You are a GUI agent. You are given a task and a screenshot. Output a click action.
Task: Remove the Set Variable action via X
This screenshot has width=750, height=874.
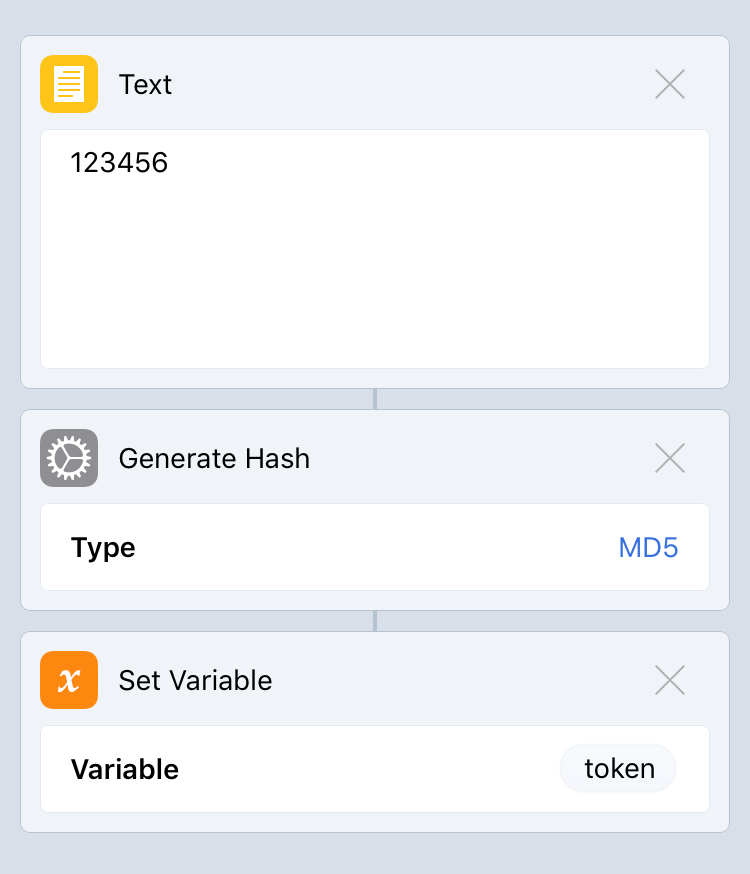(670, 680)
